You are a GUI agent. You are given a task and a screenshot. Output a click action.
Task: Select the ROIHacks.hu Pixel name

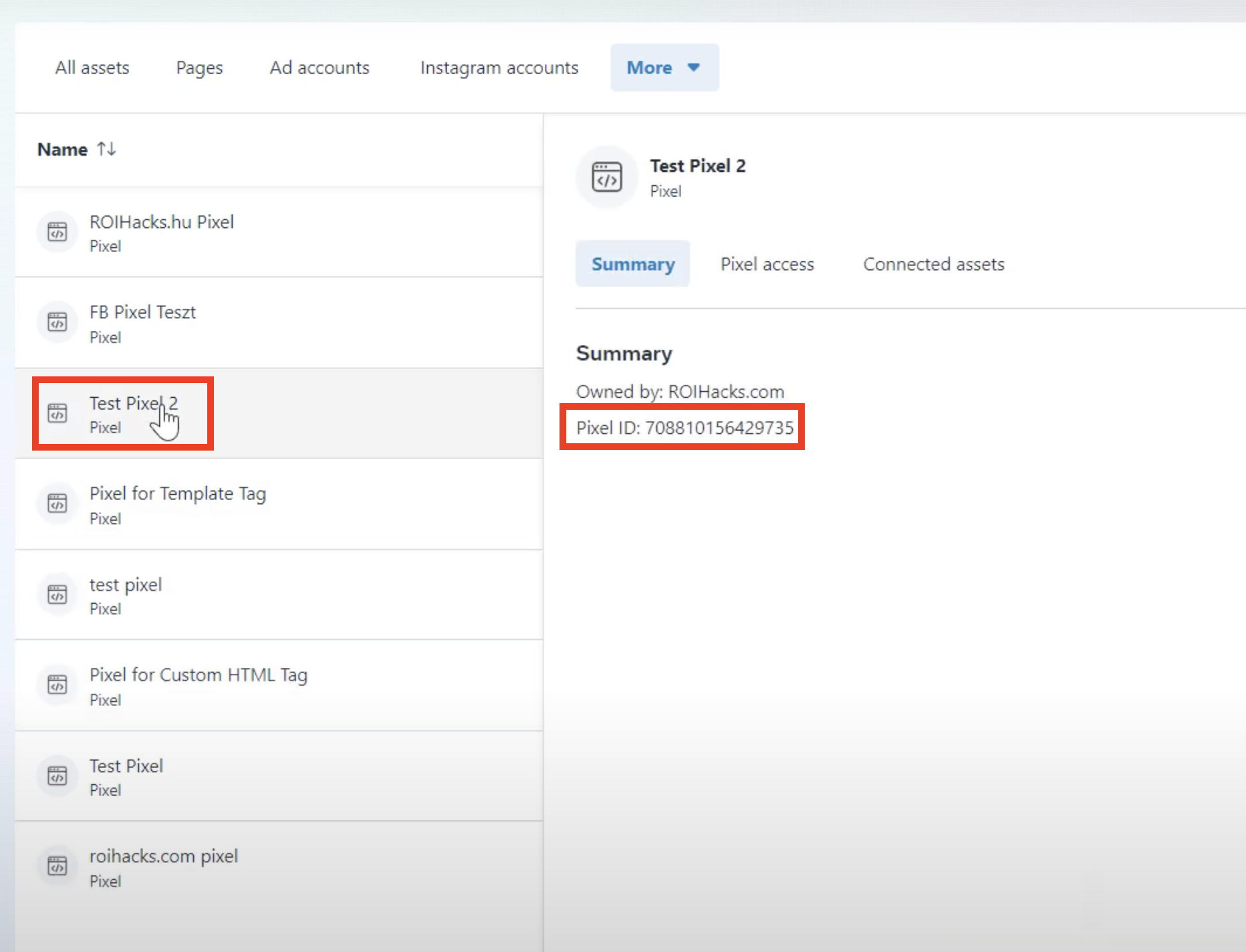click(162, 222)
